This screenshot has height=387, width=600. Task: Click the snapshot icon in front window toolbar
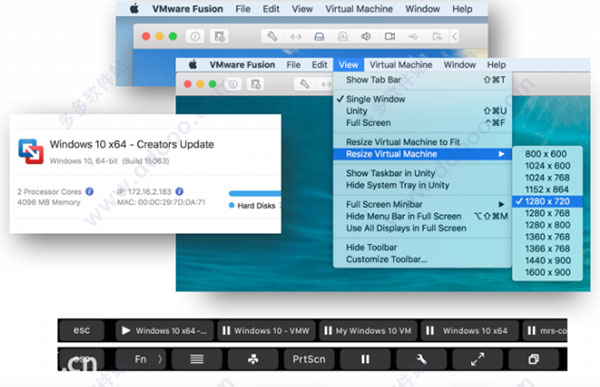256,84
